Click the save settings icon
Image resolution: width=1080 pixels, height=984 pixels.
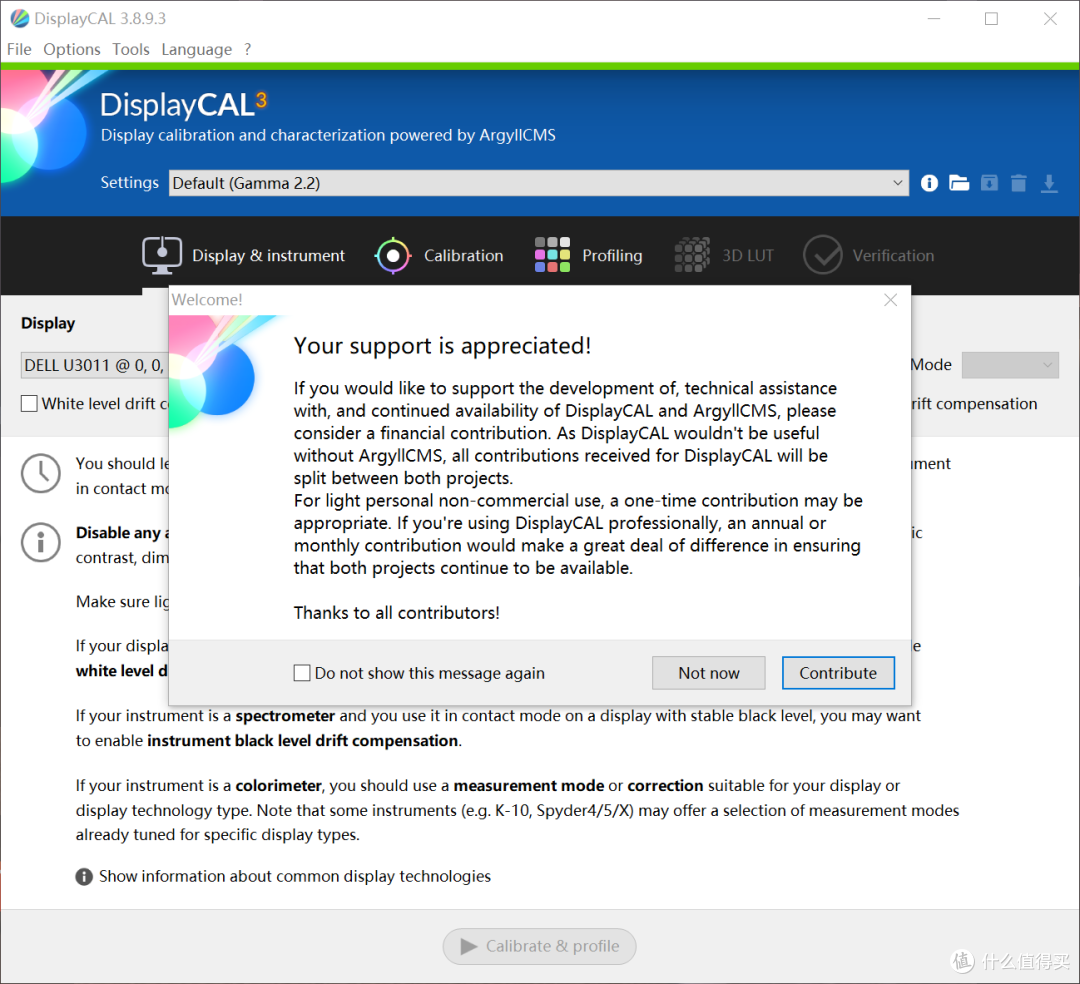[x=989, y=183]
